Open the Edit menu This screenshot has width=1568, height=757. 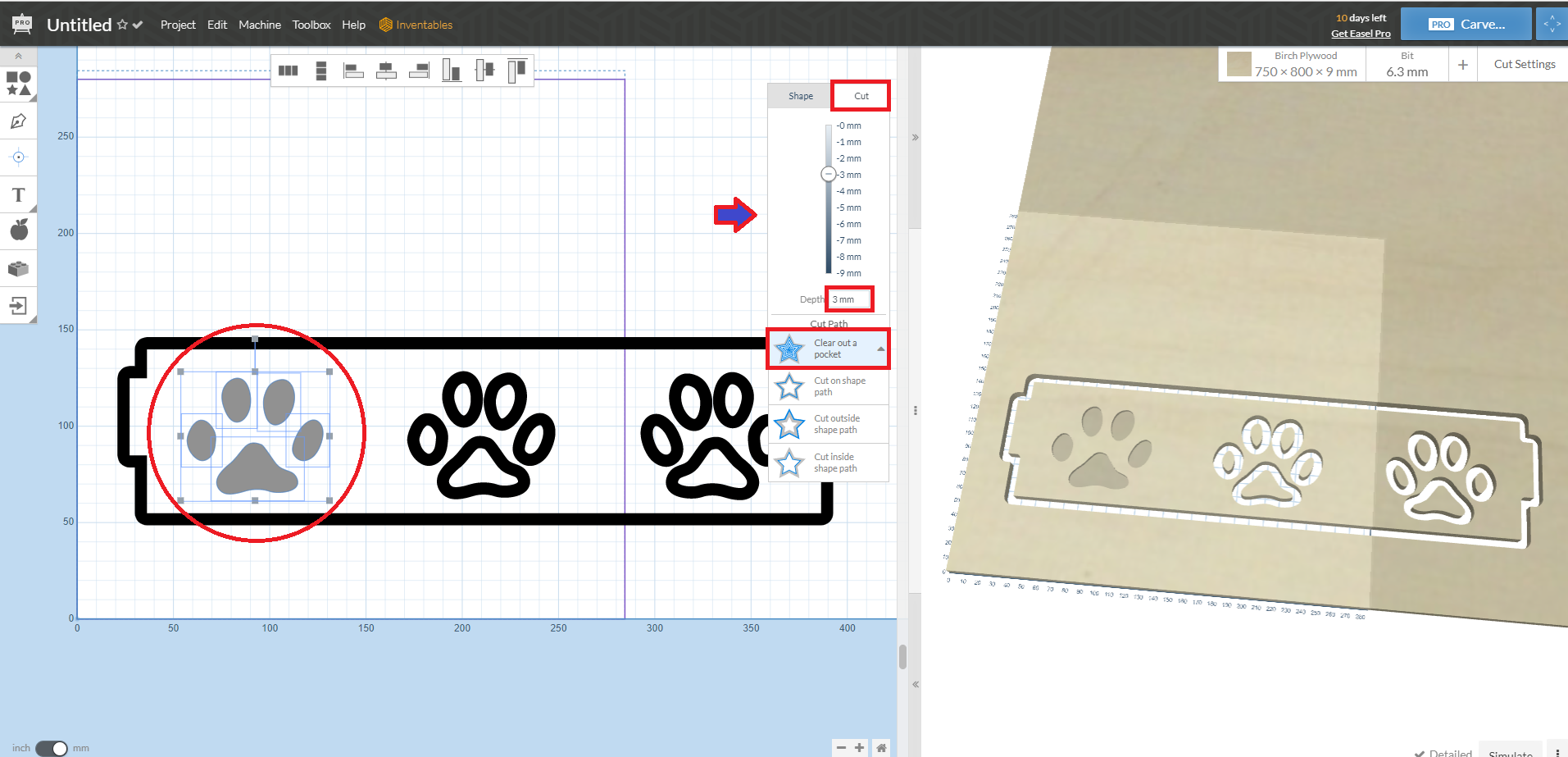point(217,25)
